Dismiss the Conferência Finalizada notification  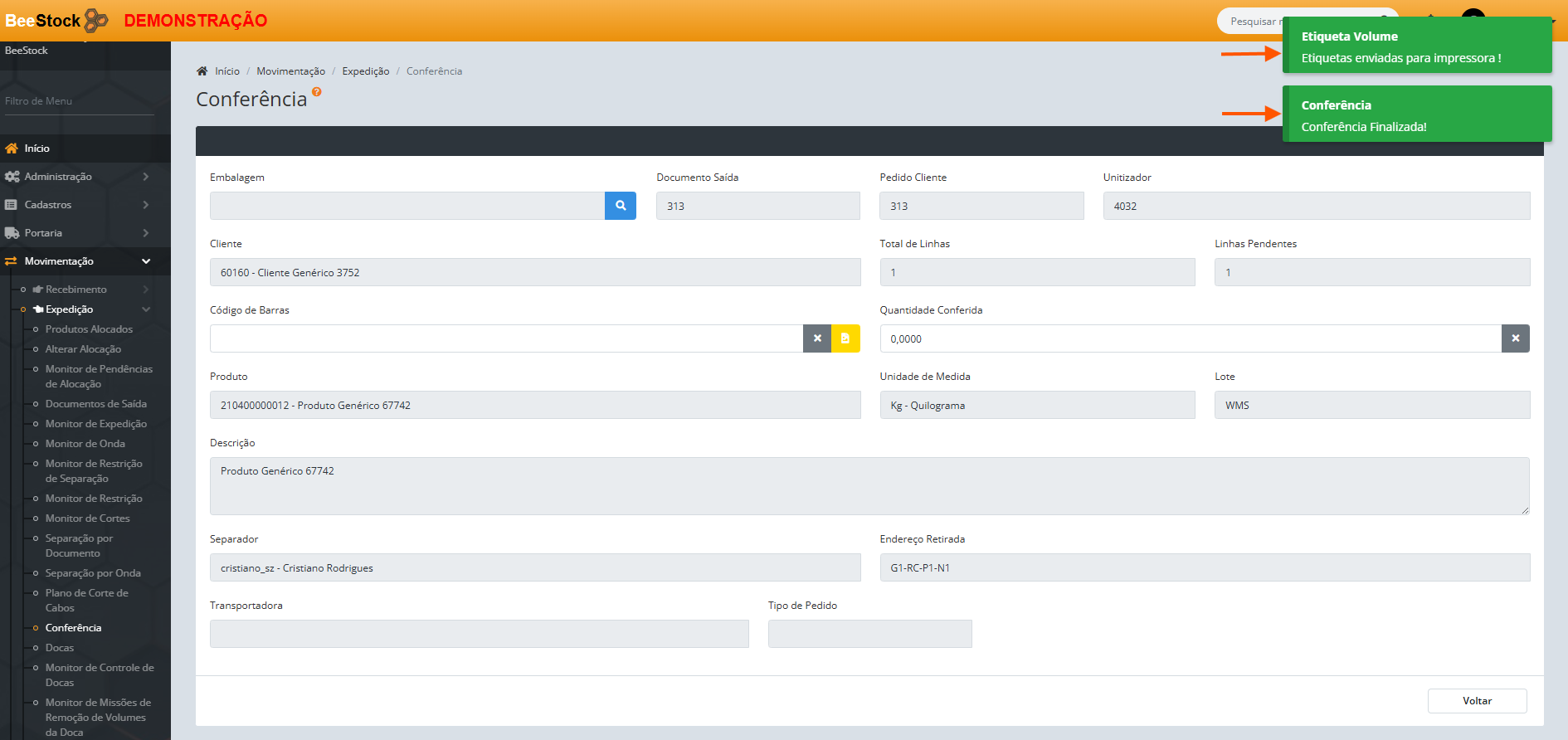click(1416, 114)
